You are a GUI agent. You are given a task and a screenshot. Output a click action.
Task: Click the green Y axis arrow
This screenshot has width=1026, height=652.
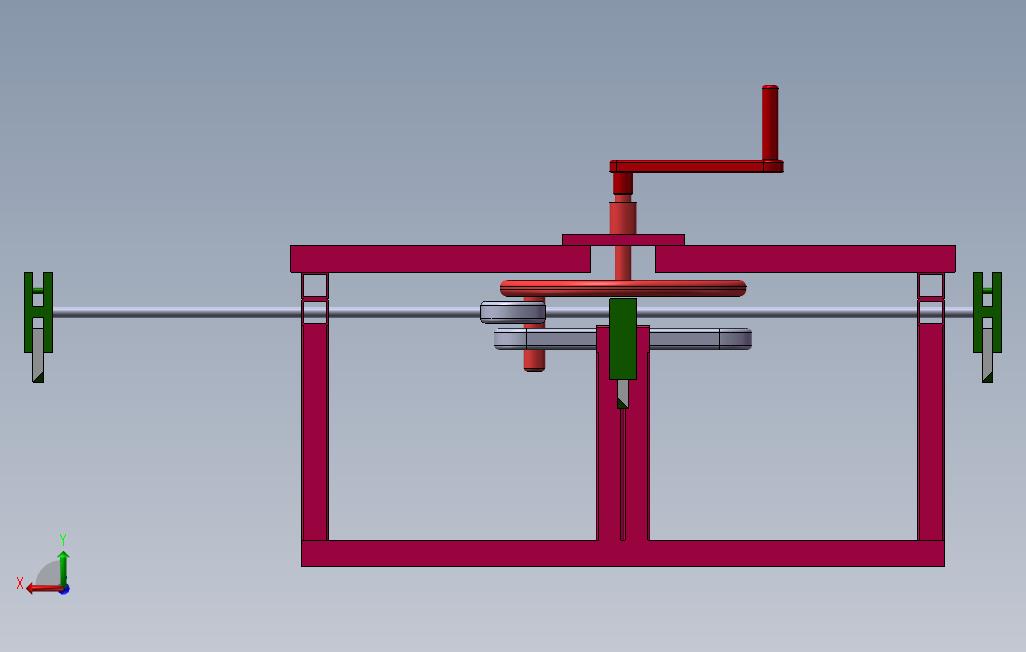63,567
